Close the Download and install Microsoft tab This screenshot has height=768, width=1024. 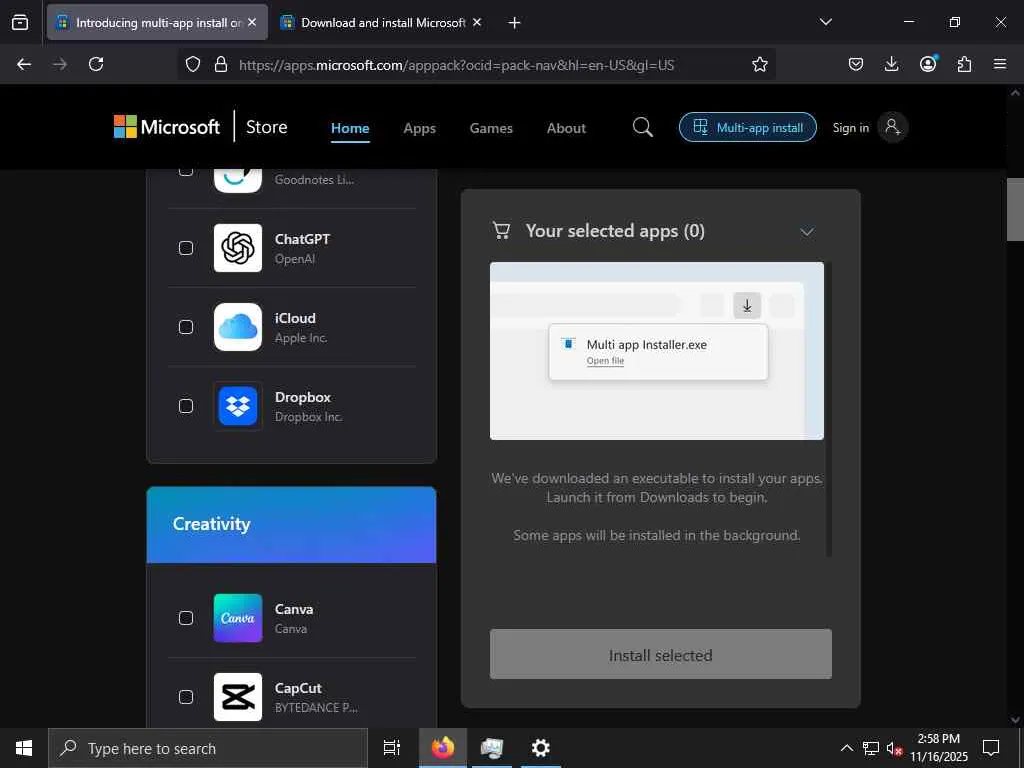(x=477, y=23)
